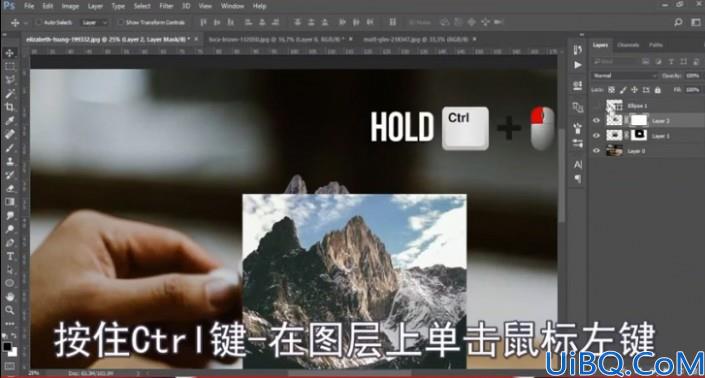Select the Crop tool
This screenshot has width=705, height=378.
point(9,107)
